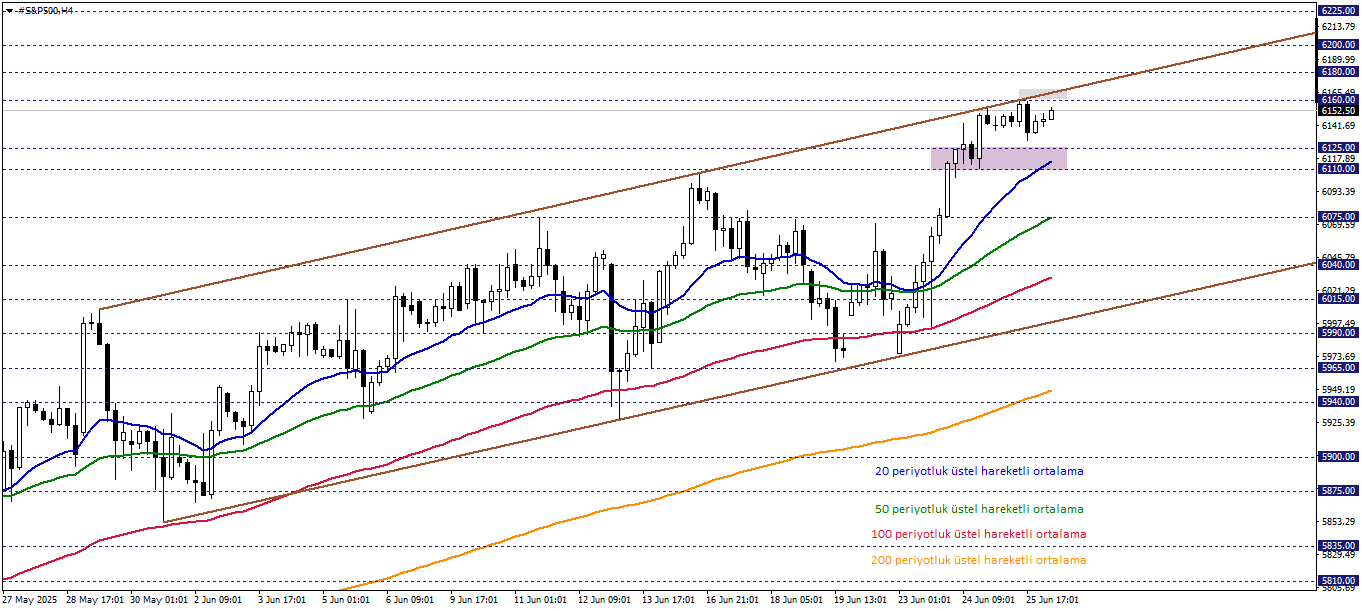Click the 100 periyotluk üstel hareketli ortalama legend
1362x611 pixels.
[x=978, y=535]
